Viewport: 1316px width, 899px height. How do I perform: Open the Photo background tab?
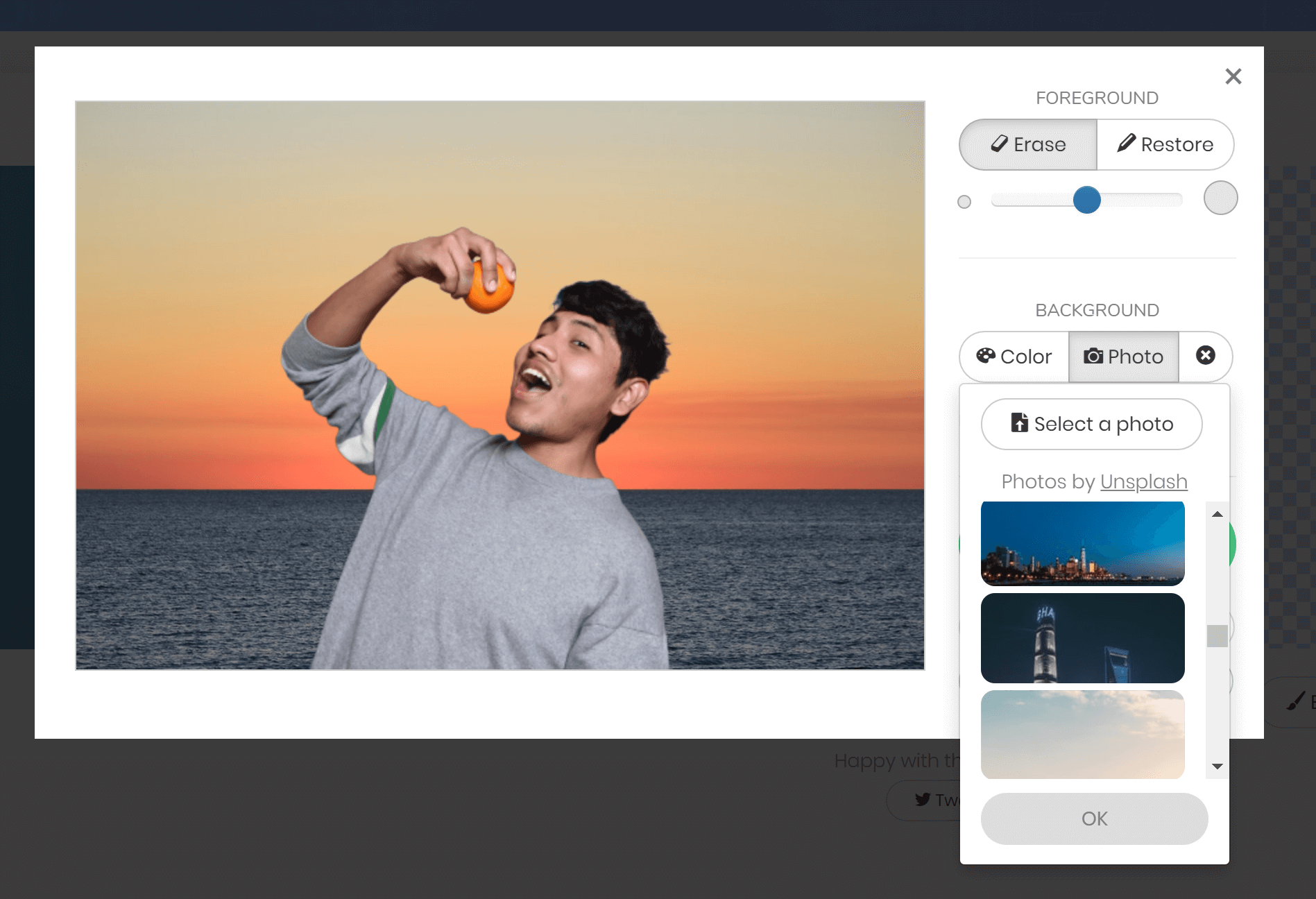tap(1122, 356)
